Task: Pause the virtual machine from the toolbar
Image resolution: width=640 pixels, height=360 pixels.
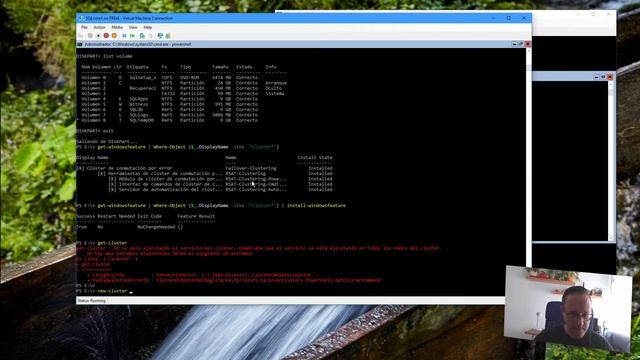Action: pos(124,36)
